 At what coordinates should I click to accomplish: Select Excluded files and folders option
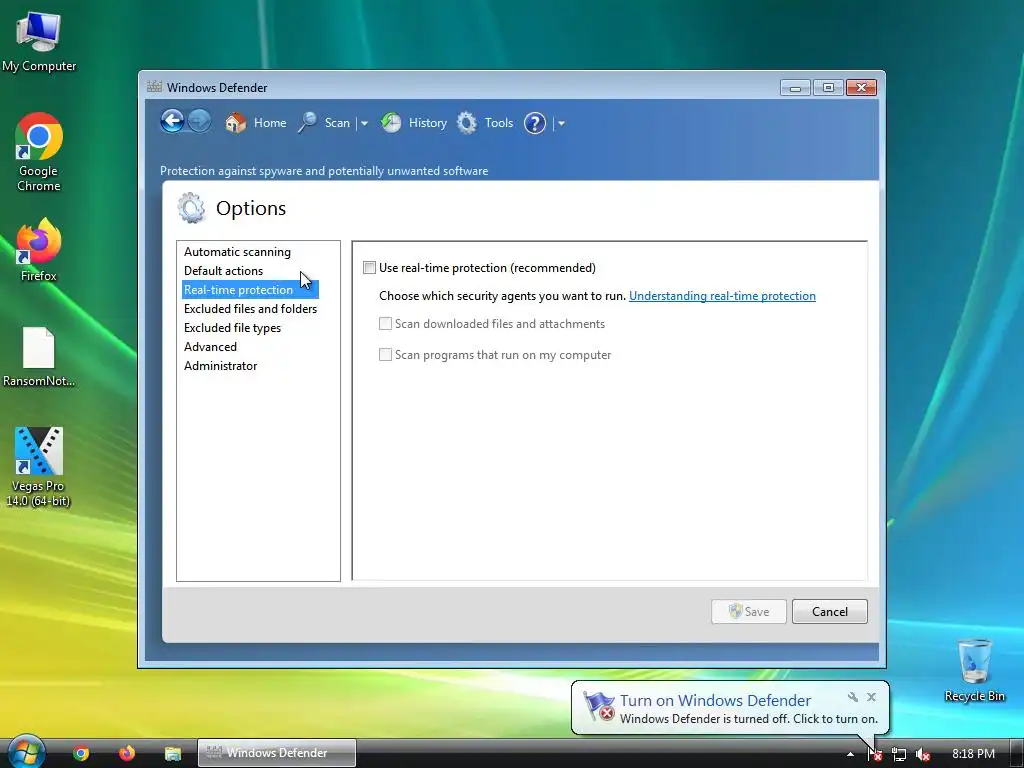[x=250, y=308]
